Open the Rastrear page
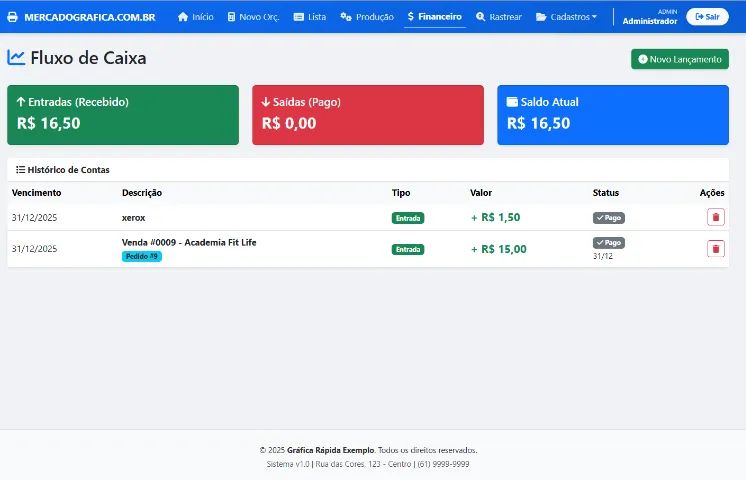The image size is (746, 480). (499, 17)
